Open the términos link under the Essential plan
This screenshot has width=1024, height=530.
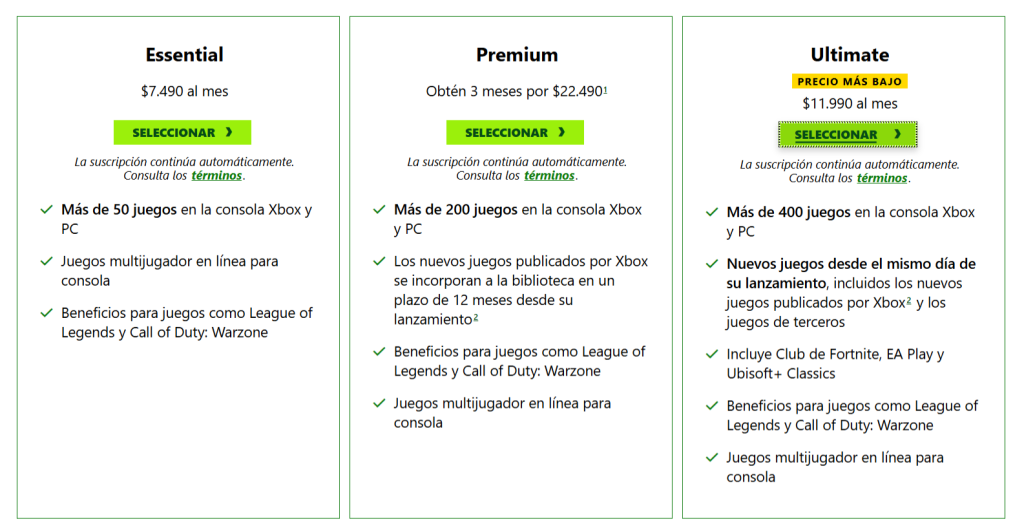(217, 176)
